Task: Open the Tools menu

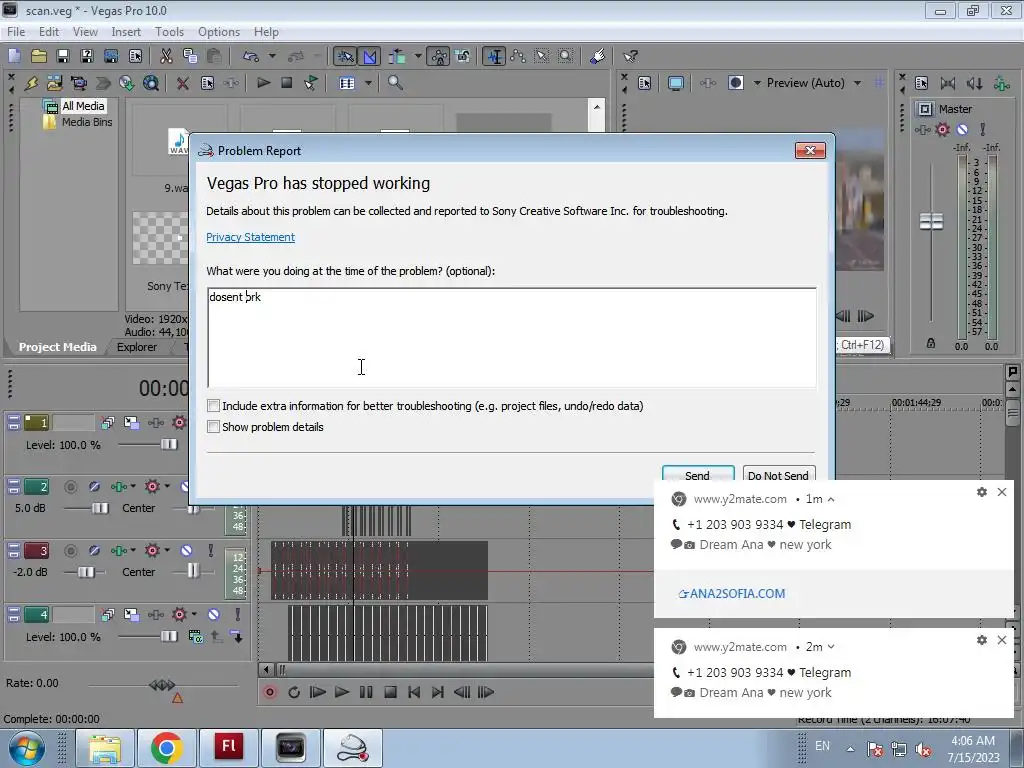Action: point(169,31)
